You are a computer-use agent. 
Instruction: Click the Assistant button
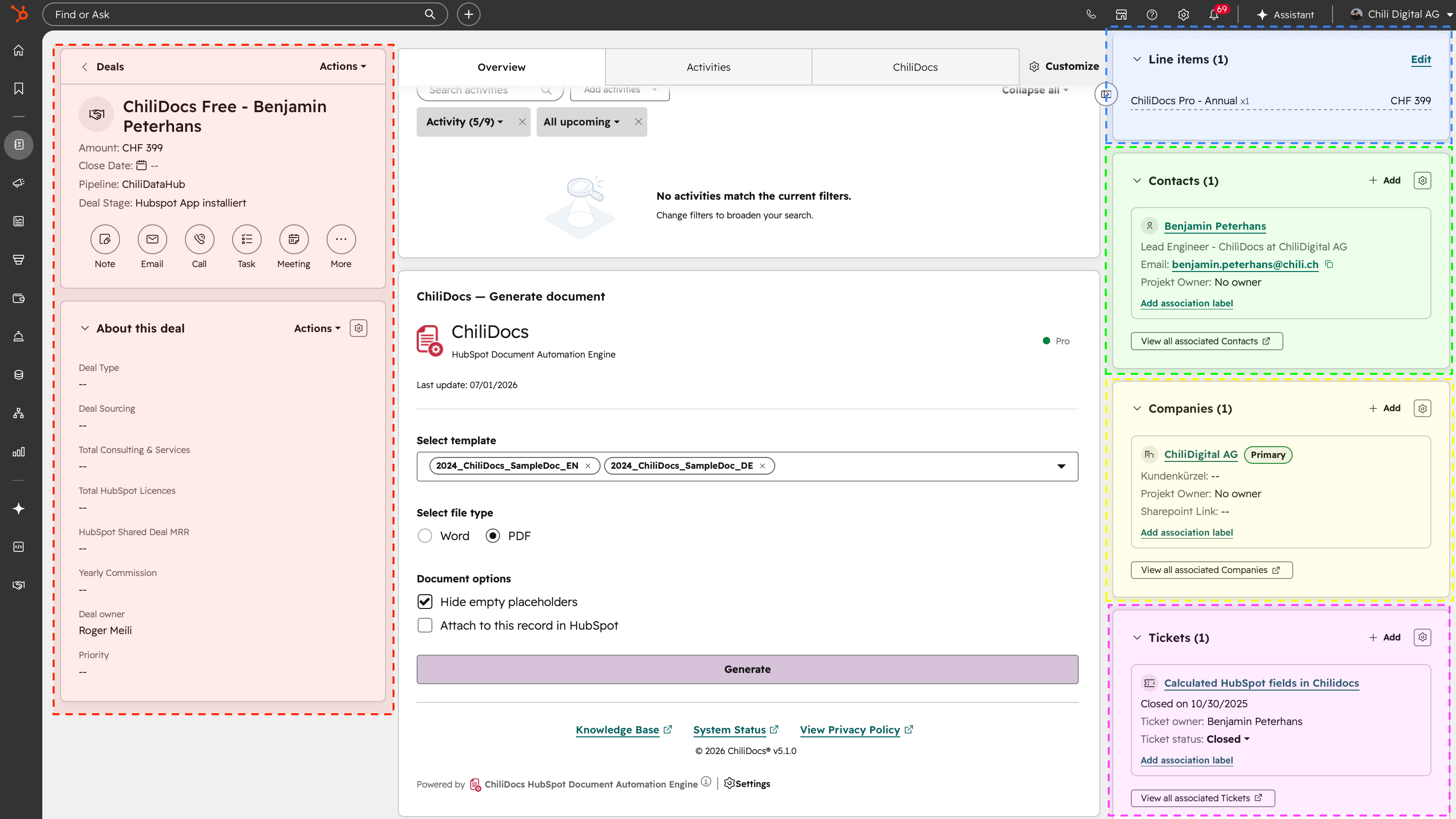point(1285,15)
